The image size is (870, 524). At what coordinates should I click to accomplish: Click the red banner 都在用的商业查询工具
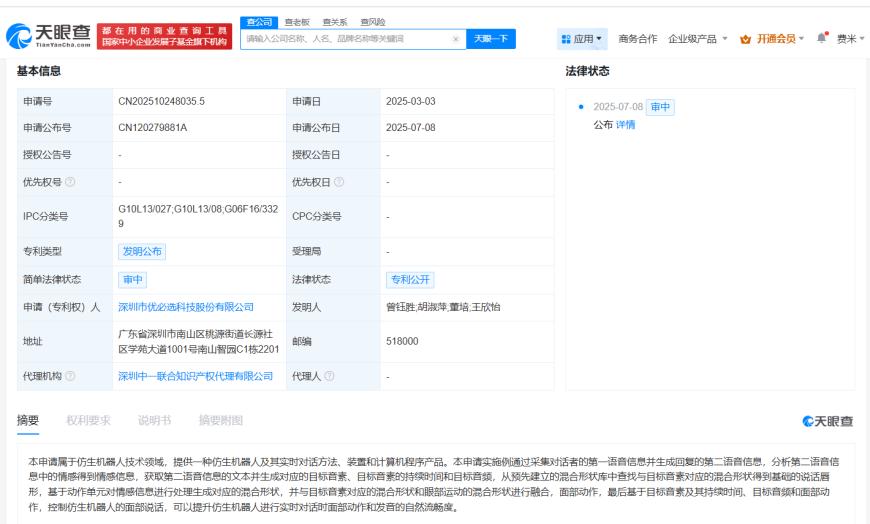point(164,36)
